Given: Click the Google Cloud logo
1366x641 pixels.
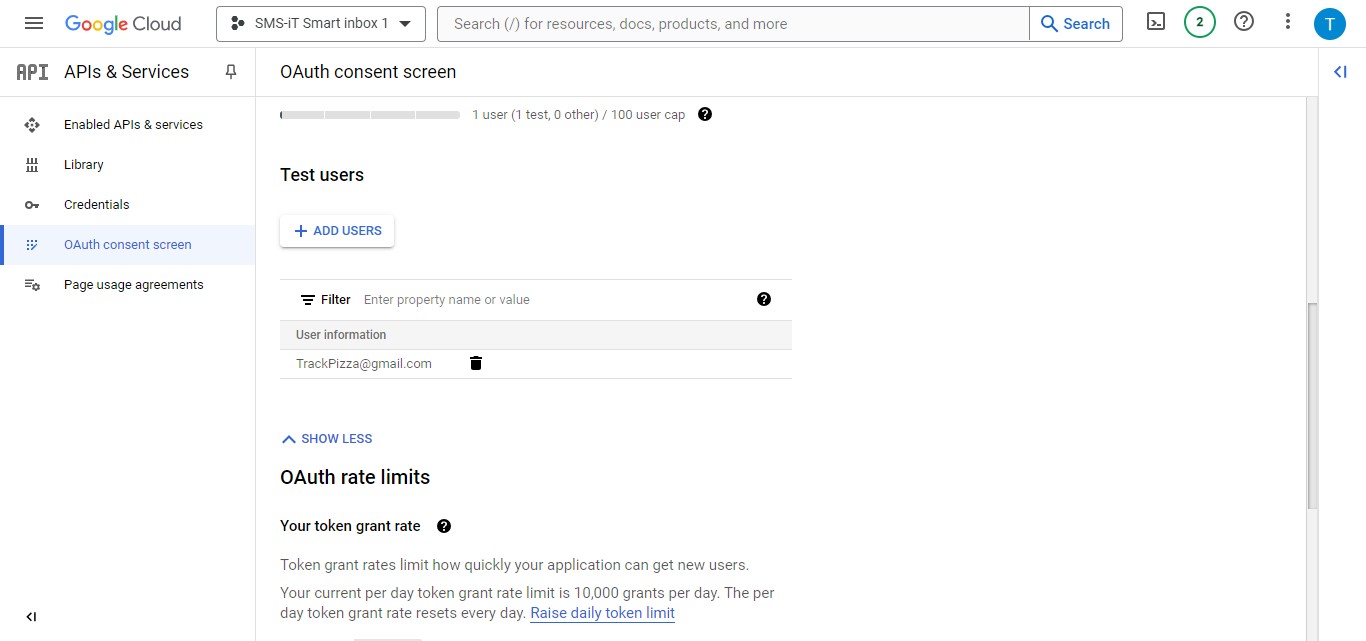Looking at the screenshot, I should click(x=123, y=22).
